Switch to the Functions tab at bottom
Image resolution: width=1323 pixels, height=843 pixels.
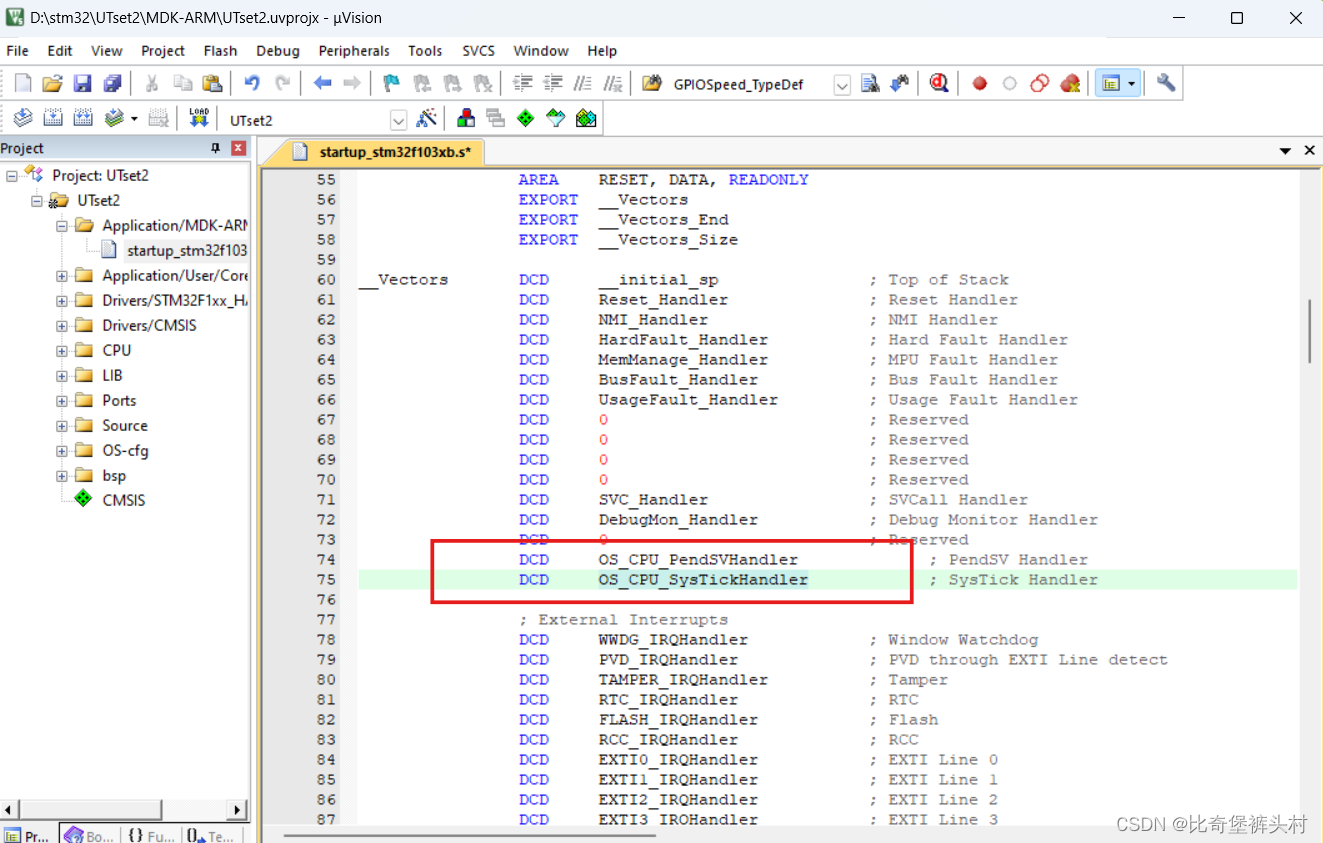(x=150, y=836)
